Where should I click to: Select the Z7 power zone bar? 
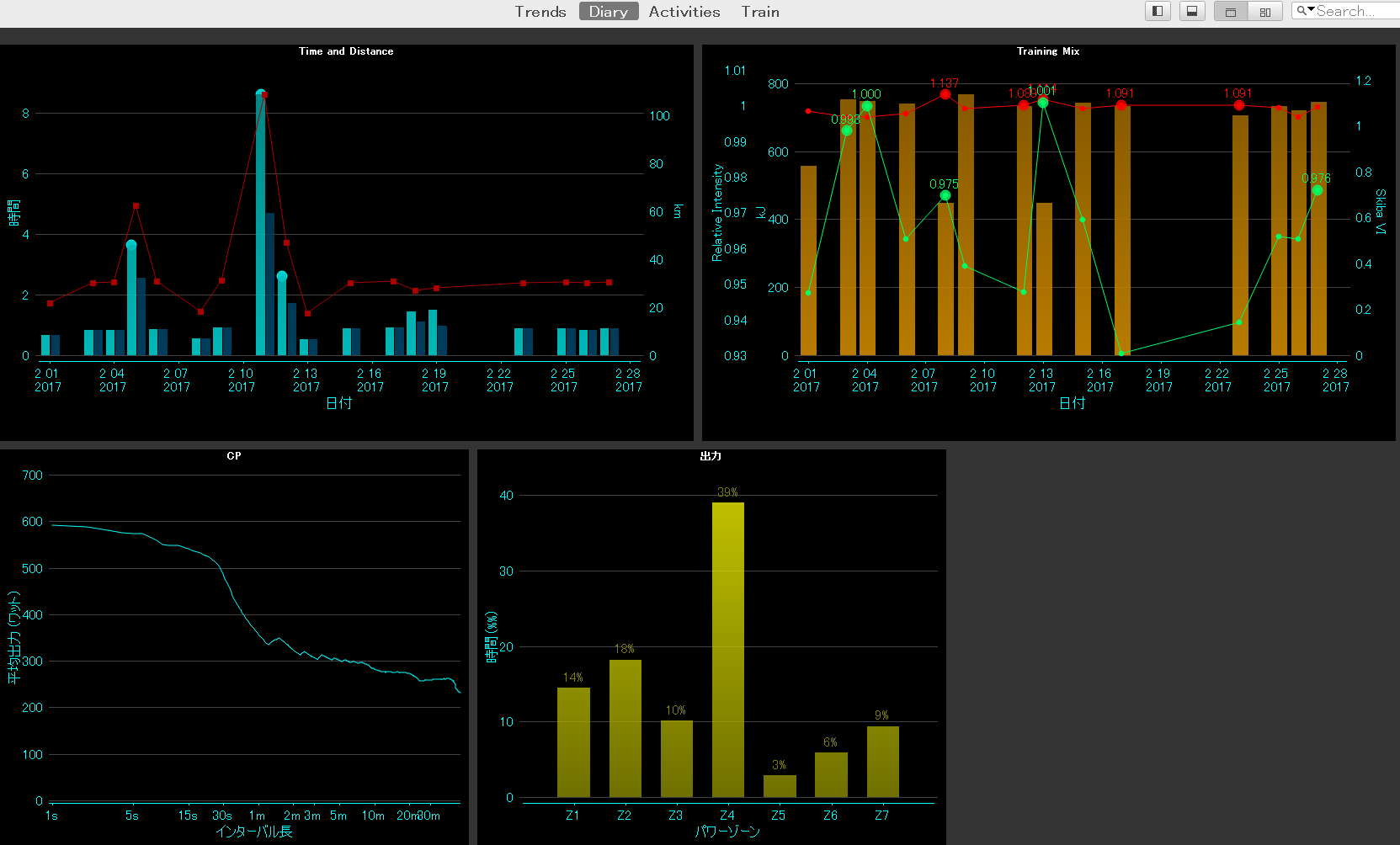point(882,761)
